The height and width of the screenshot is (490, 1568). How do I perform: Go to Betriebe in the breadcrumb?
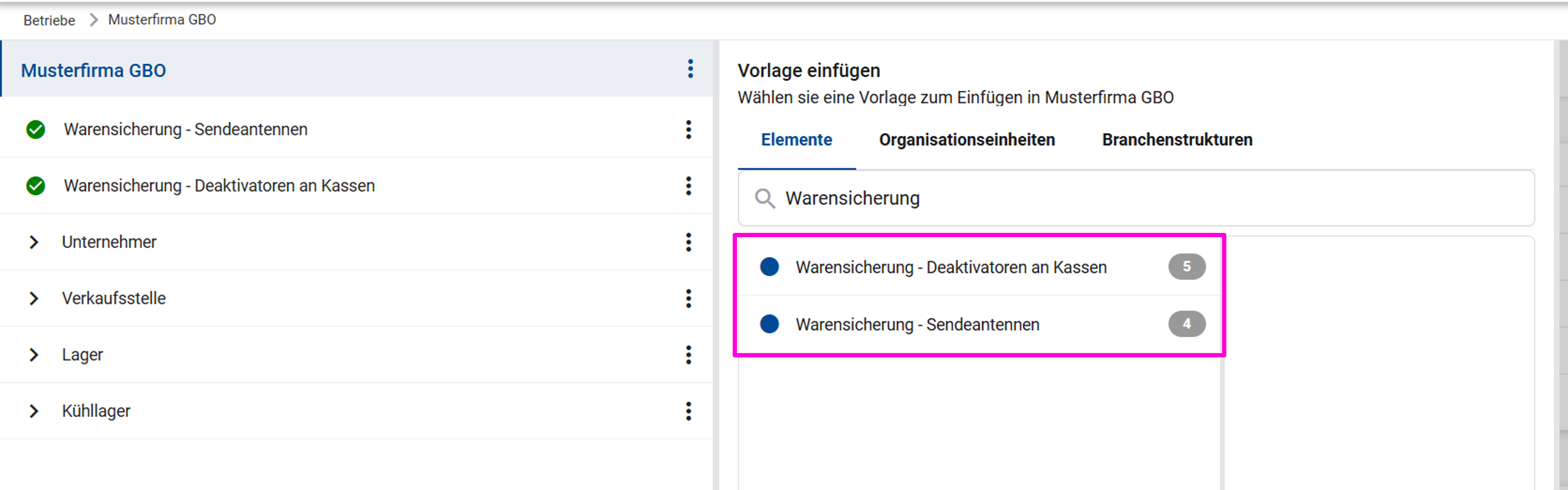click(49, 20)
